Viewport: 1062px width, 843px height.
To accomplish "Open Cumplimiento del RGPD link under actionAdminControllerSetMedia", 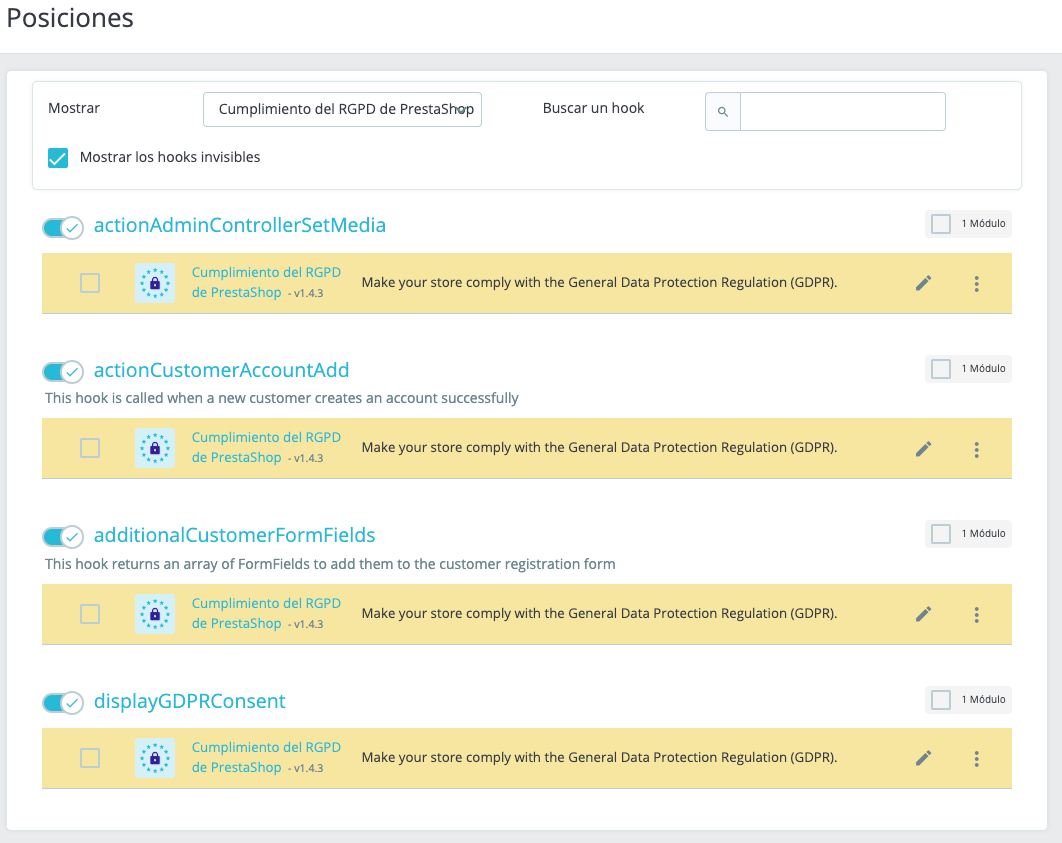I will [x=266, y=282].
